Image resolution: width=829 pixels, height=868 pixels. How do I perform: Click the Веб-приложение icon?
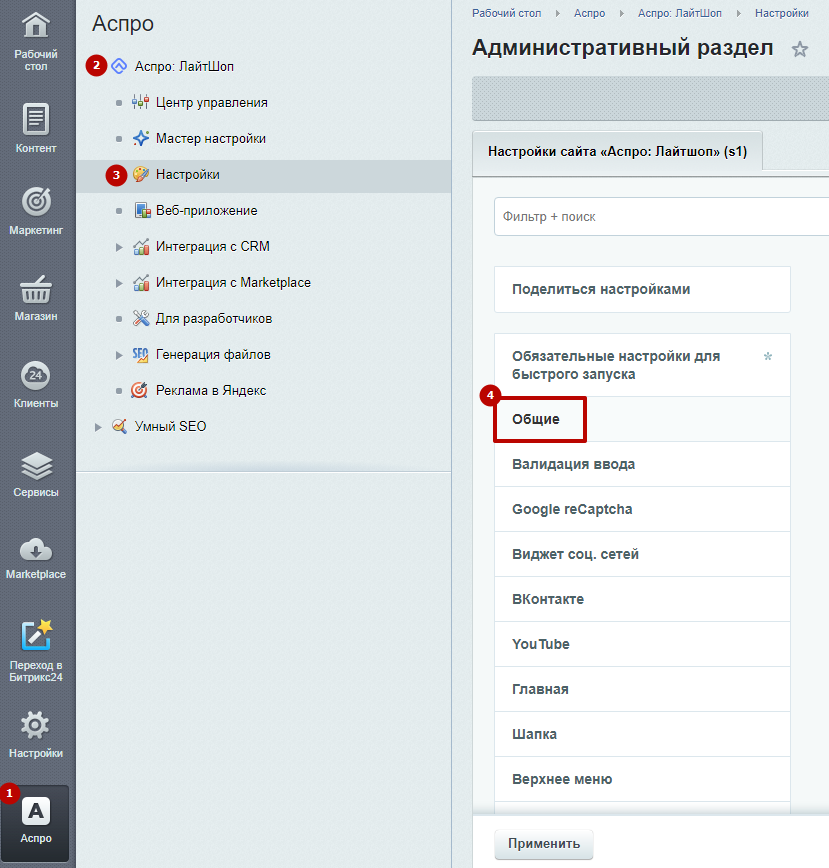(142, 210)
